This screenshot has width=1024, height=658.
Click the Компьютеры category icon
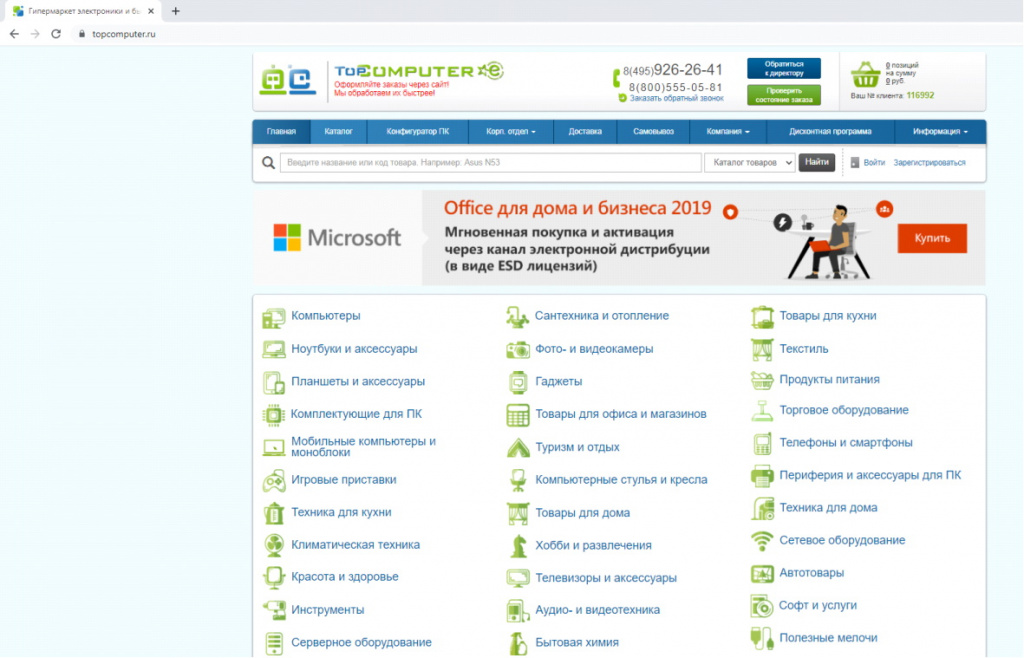pyautogui.click(x=273, y=318)
